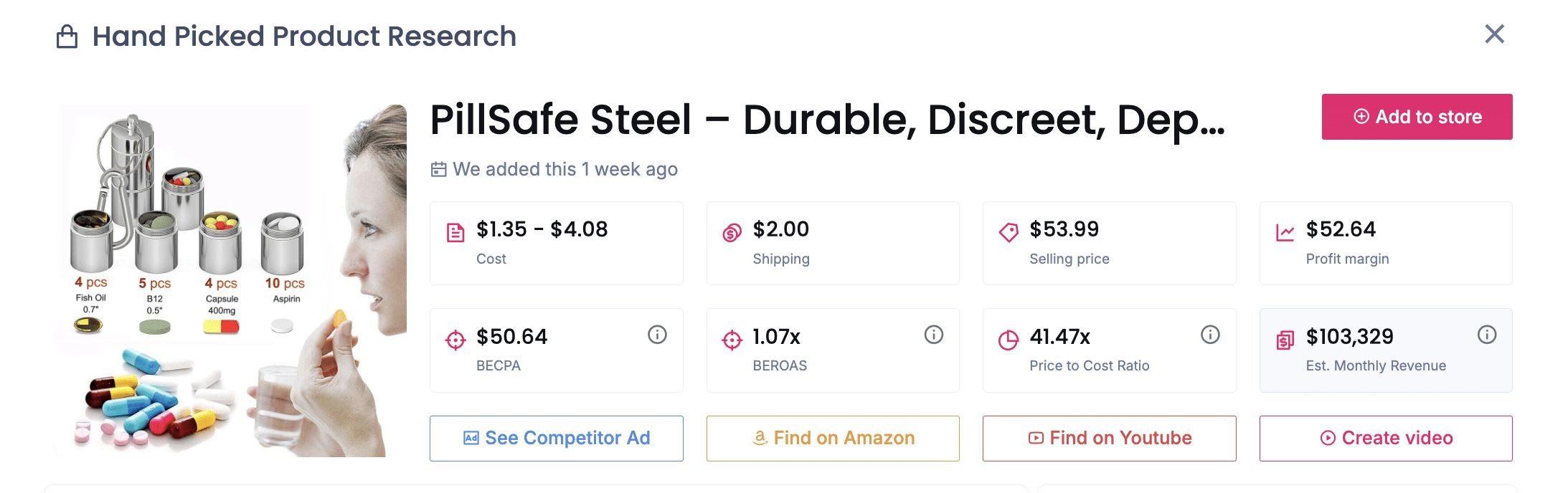Screen dimensions: 1568x493
Task: Click the target icon beside BECPA
Action: 455,339
